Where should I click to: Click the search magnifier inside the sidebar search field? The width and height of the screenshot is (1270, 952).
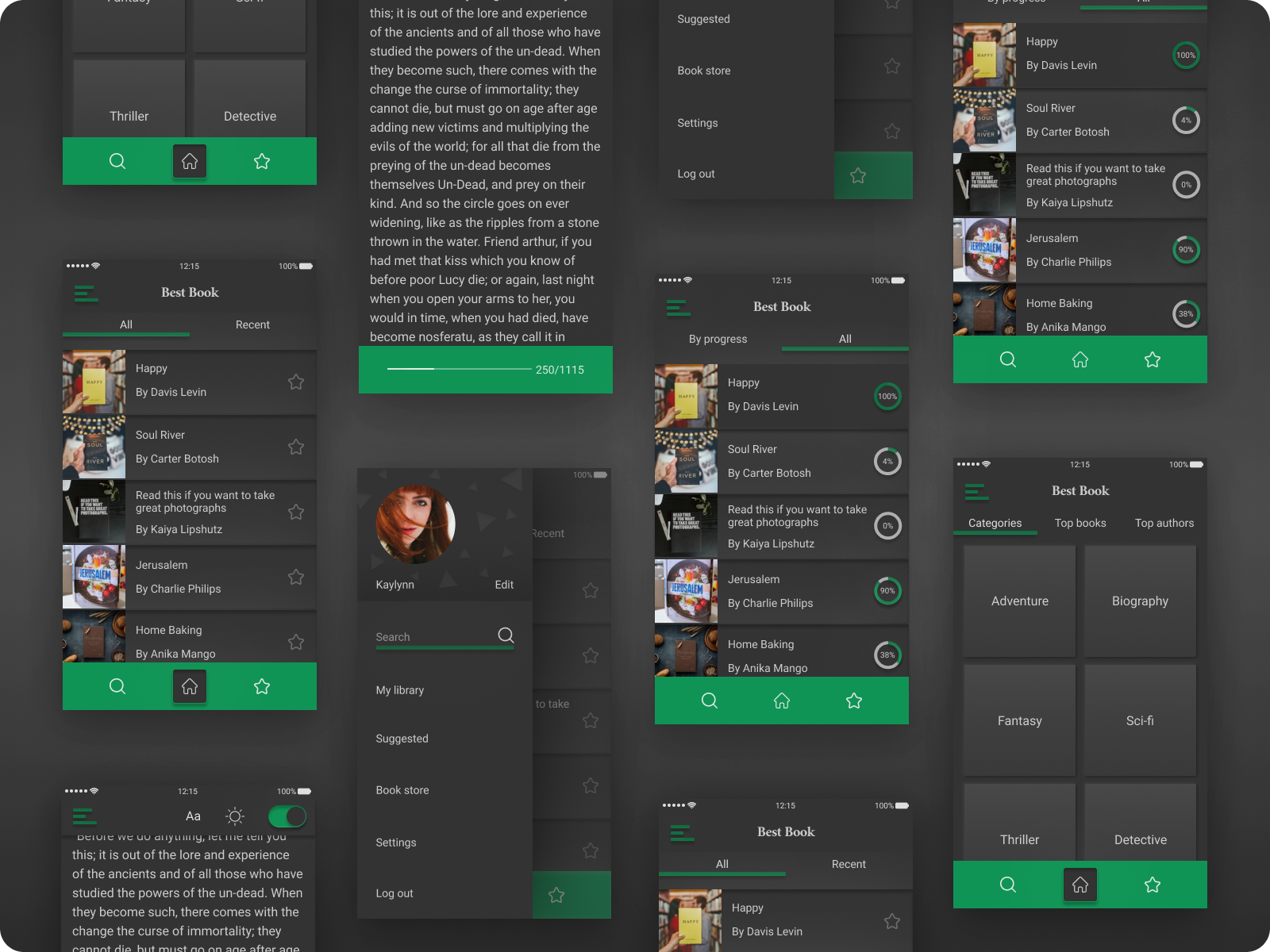tap(506, 635)
